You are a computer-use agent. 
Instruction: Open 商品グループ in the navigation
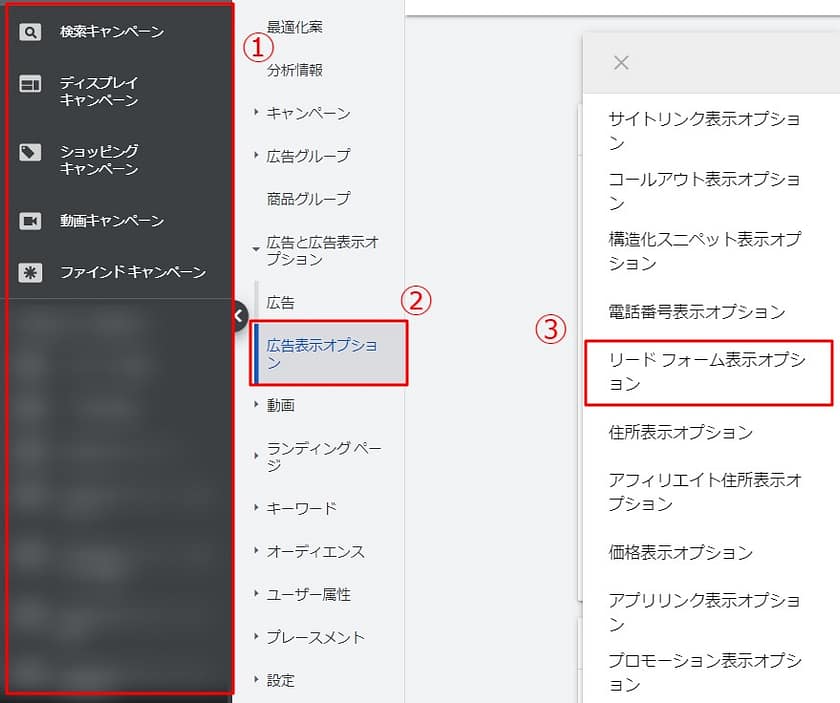(308, 199)
